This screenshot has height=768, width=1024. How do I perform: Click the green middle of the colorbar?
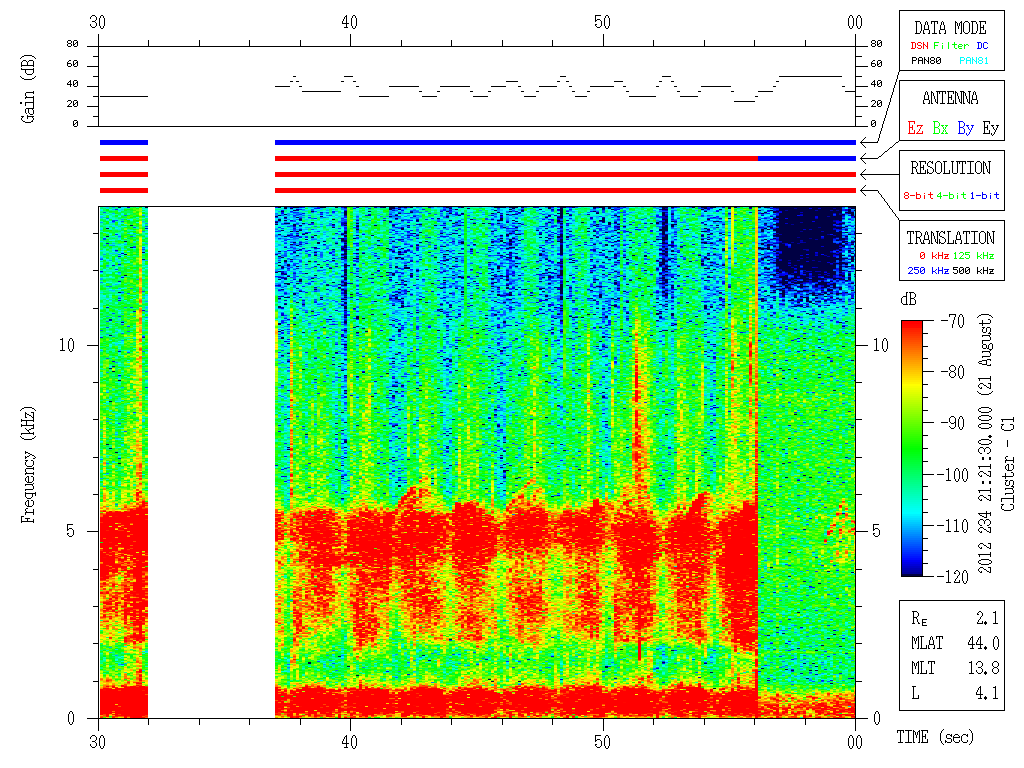(912, 451)
